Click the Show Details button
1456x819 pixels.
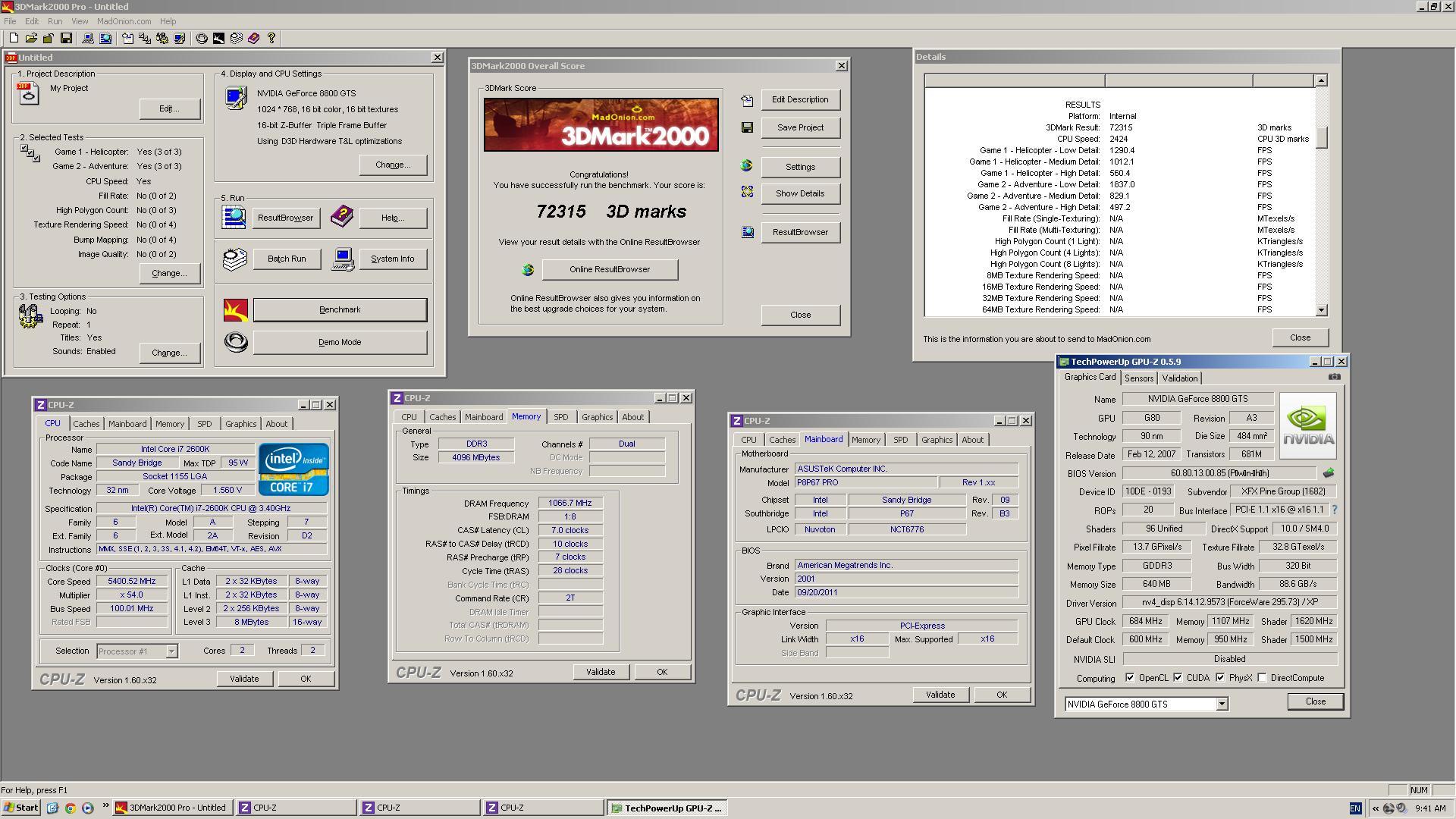(x=800, y=193)
